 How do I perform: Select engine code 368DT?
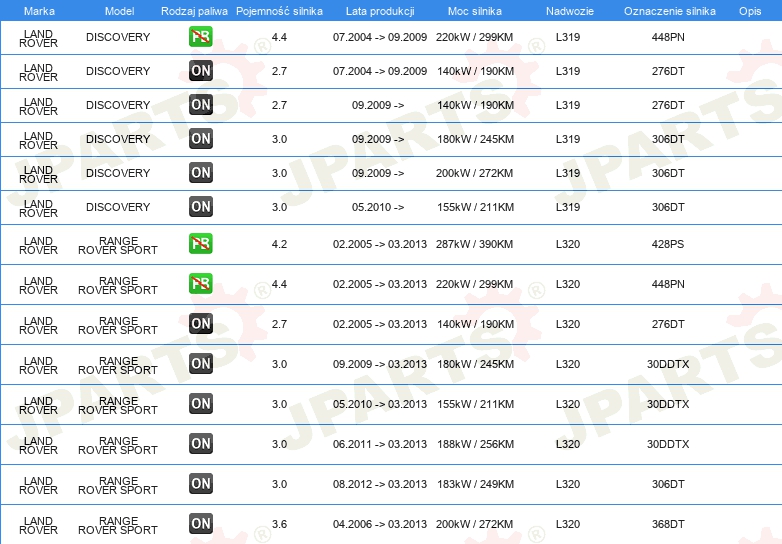point(668,524)
